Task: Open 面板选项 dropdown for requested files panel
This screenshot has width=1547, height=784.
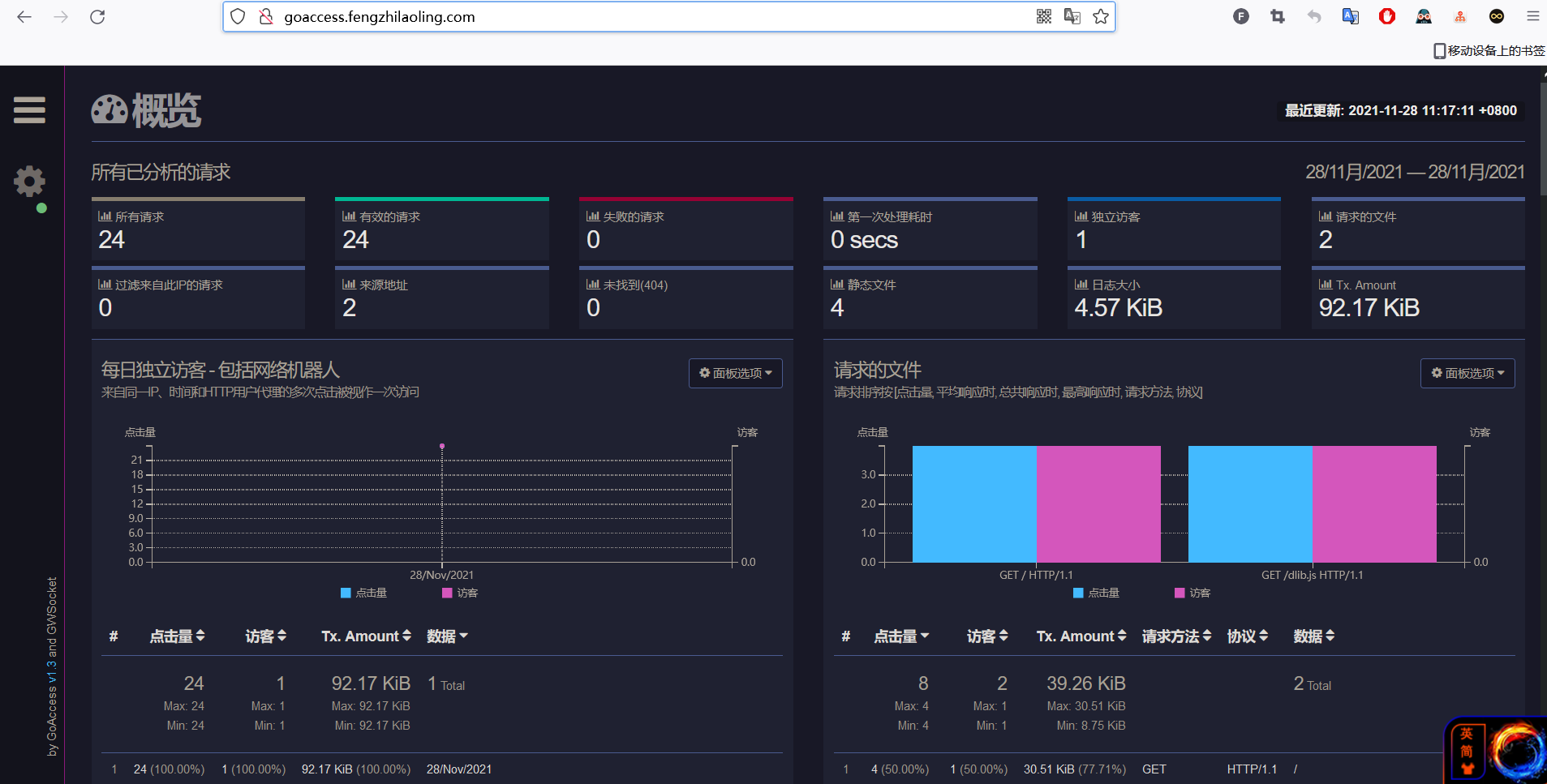Action: pyautogui.click(x=1468, y=373)
